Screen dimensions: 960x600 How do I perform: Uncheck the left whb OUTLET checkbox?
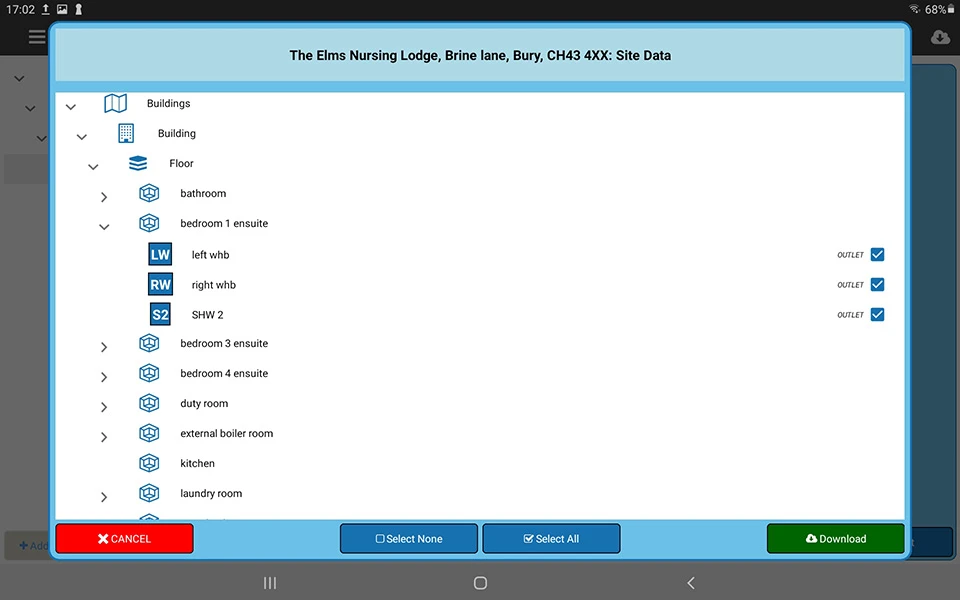coord(877,254)
